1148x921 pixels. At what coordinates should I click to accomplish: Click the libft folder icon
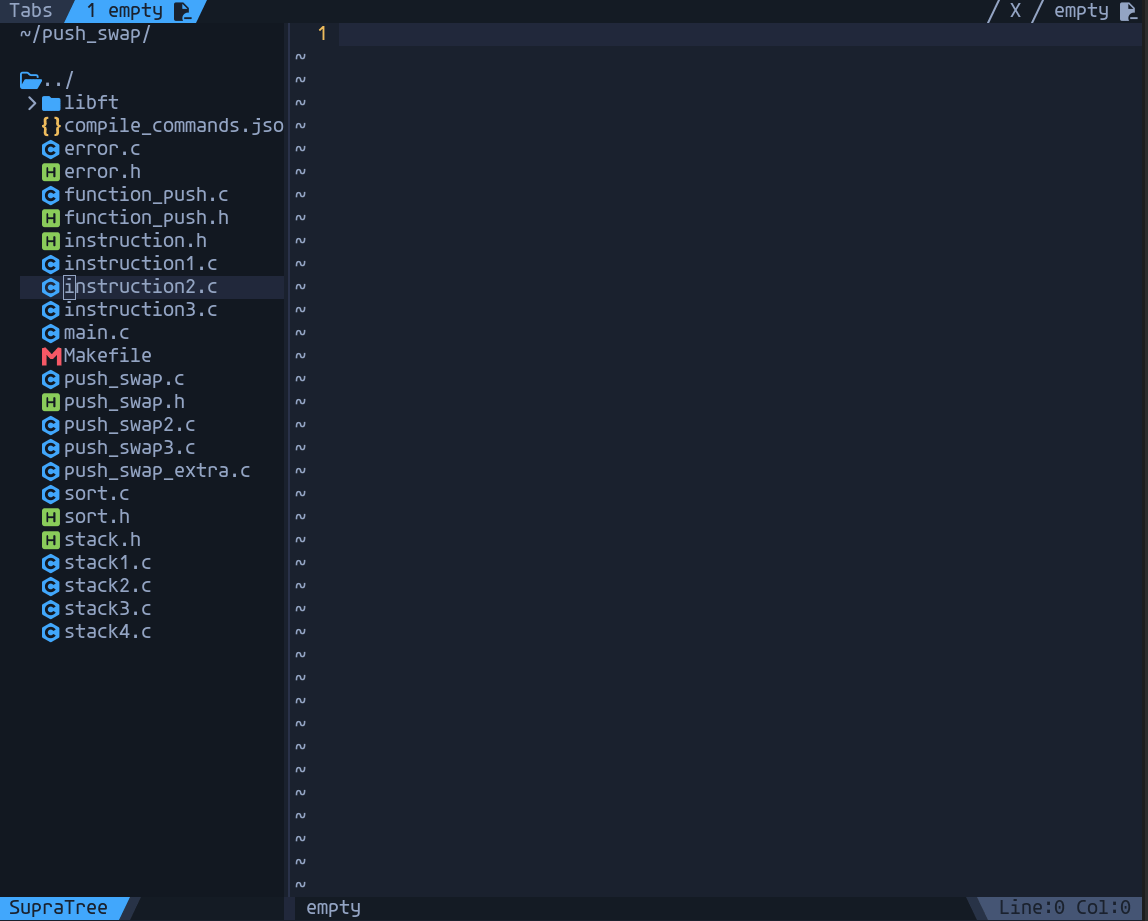pos(51,103)
